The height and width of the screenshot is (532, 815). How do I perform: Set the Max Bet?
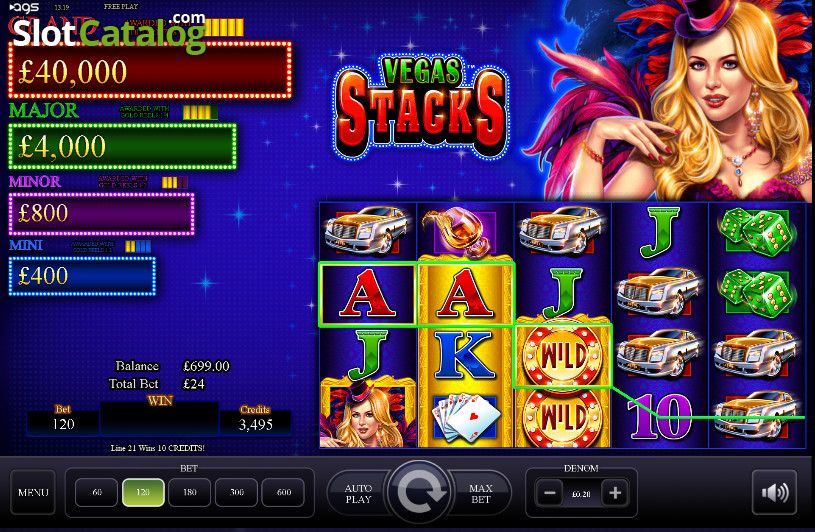click(480, 494)
